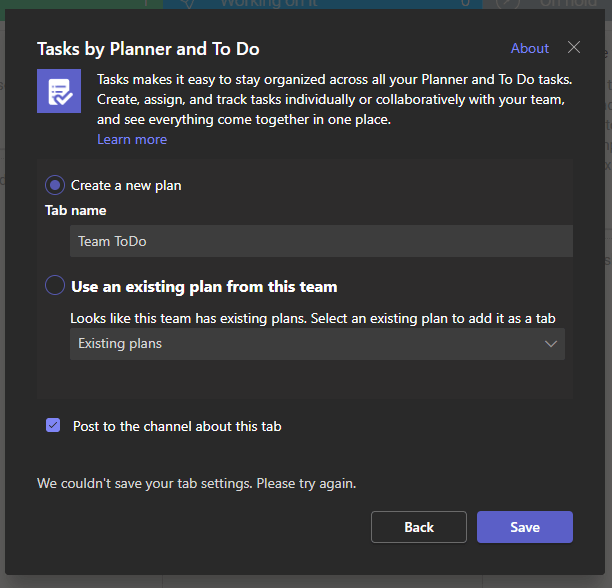The width and height of the screenshot is (612, 588).
Task: Click the save error message text
Action: point(197,483)
